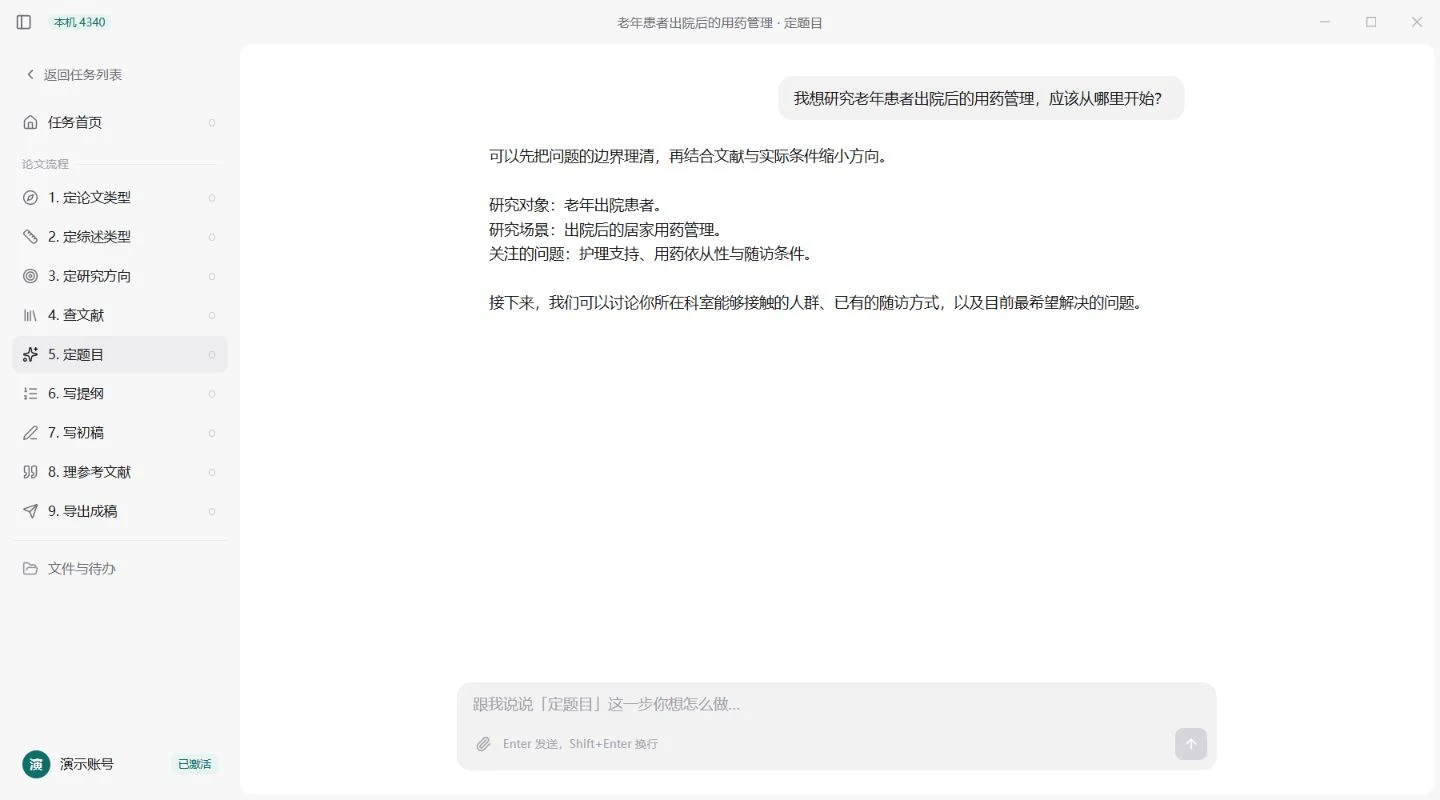Image resolution: width=1440 pixels, height=800 pixels.
Task: Open 文件与待办 section
Action: point(120,568)
